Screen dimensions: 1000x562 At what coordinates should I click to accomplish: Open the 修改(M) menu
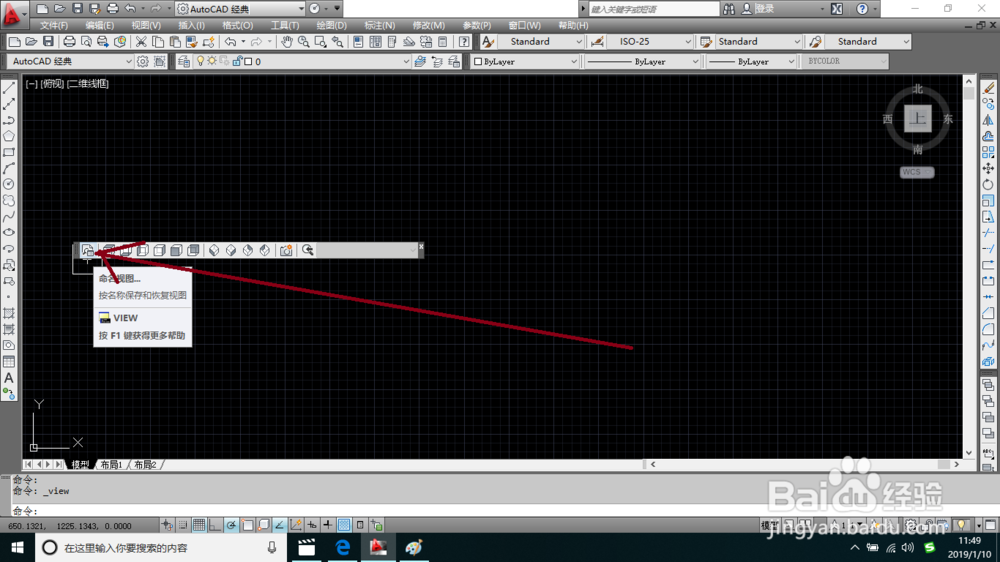(429, 26)
